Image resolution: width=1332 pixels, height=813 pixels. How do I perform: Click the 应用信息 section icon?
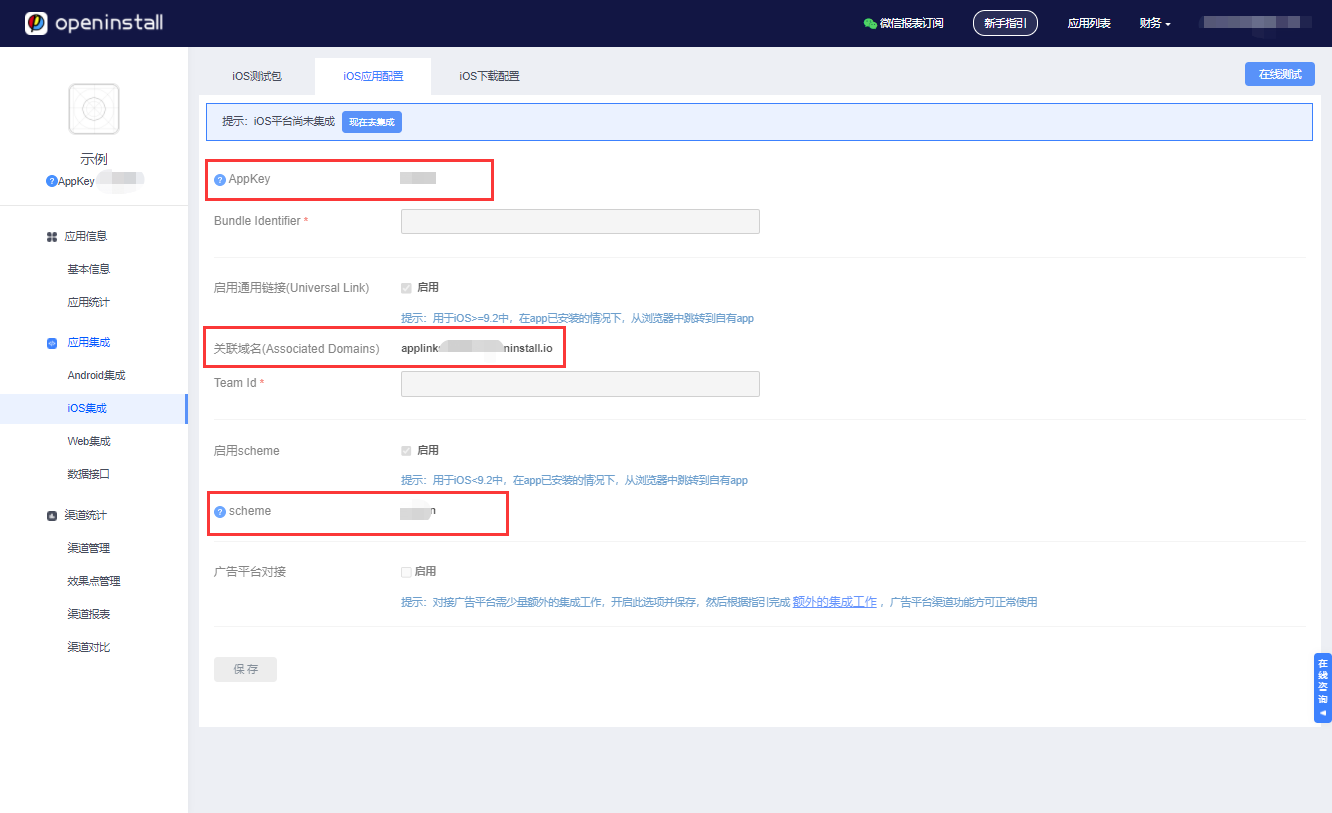click(52, 237)
